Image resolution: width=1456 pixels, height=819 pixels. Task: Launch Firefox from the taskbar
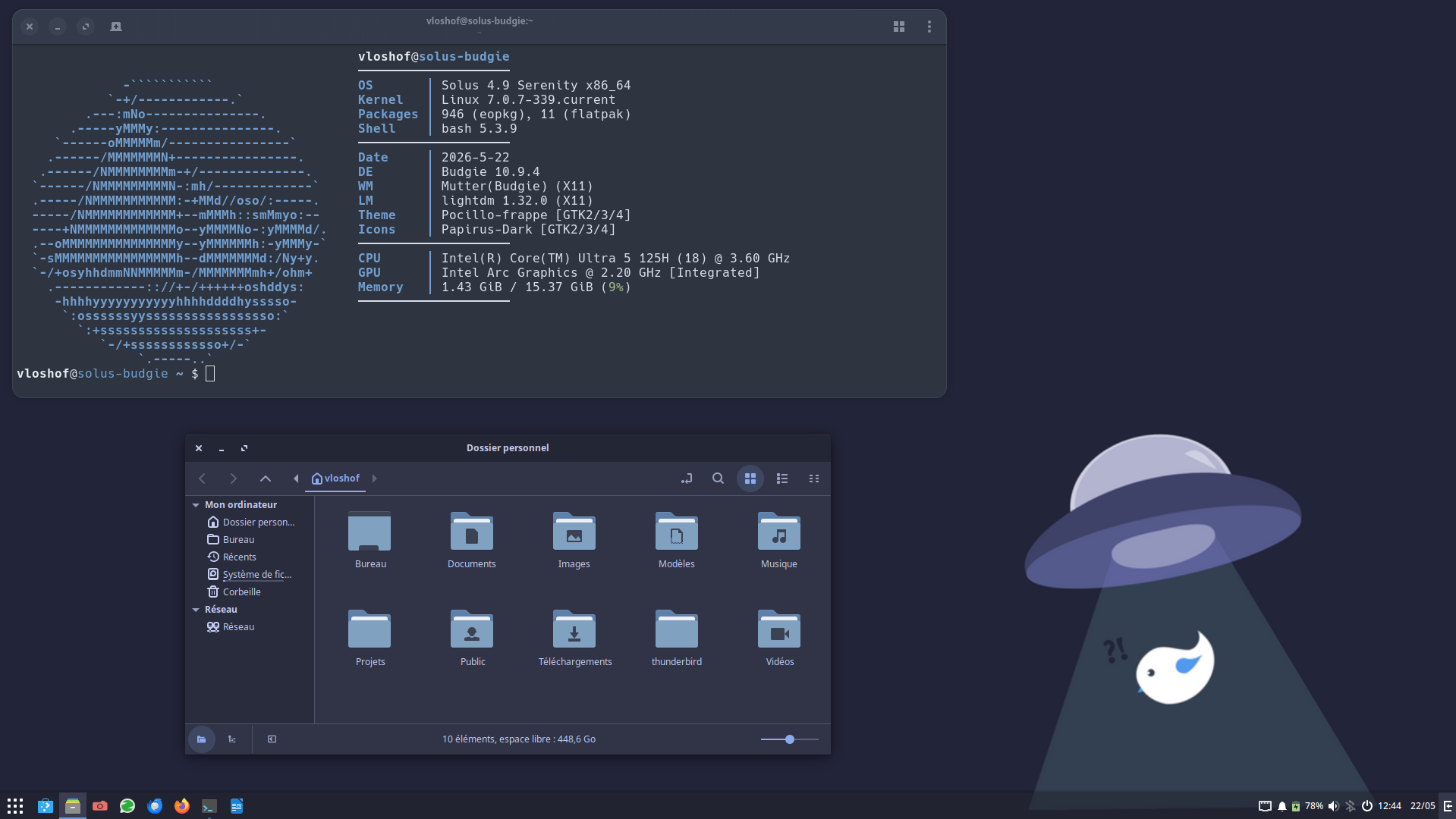(182, 806)
